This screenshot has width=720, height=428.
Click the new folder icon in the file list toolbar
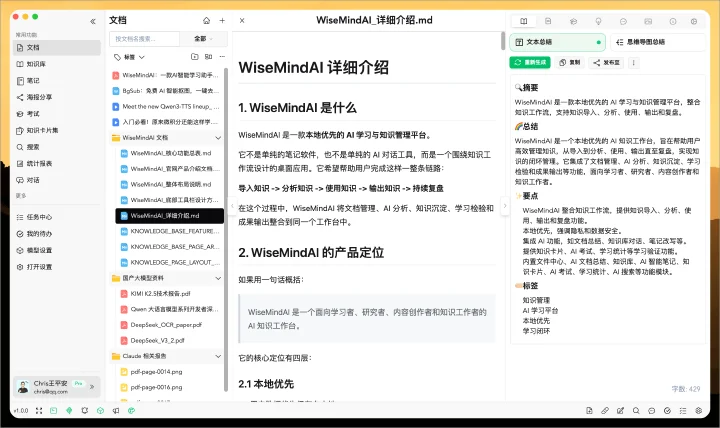[x=195, y=56]
